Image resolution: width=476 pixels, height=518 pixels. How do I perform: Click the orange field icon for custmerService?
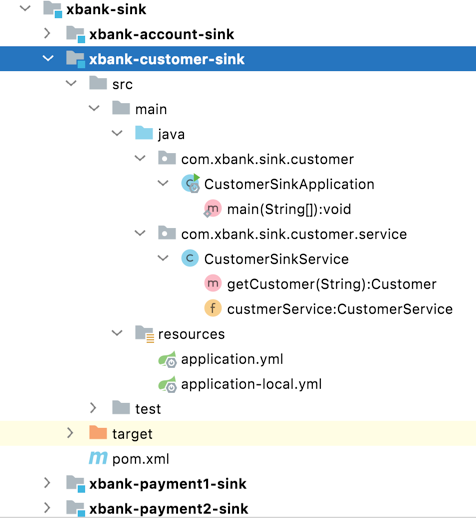pyautogui.click(x=213, y=308)
